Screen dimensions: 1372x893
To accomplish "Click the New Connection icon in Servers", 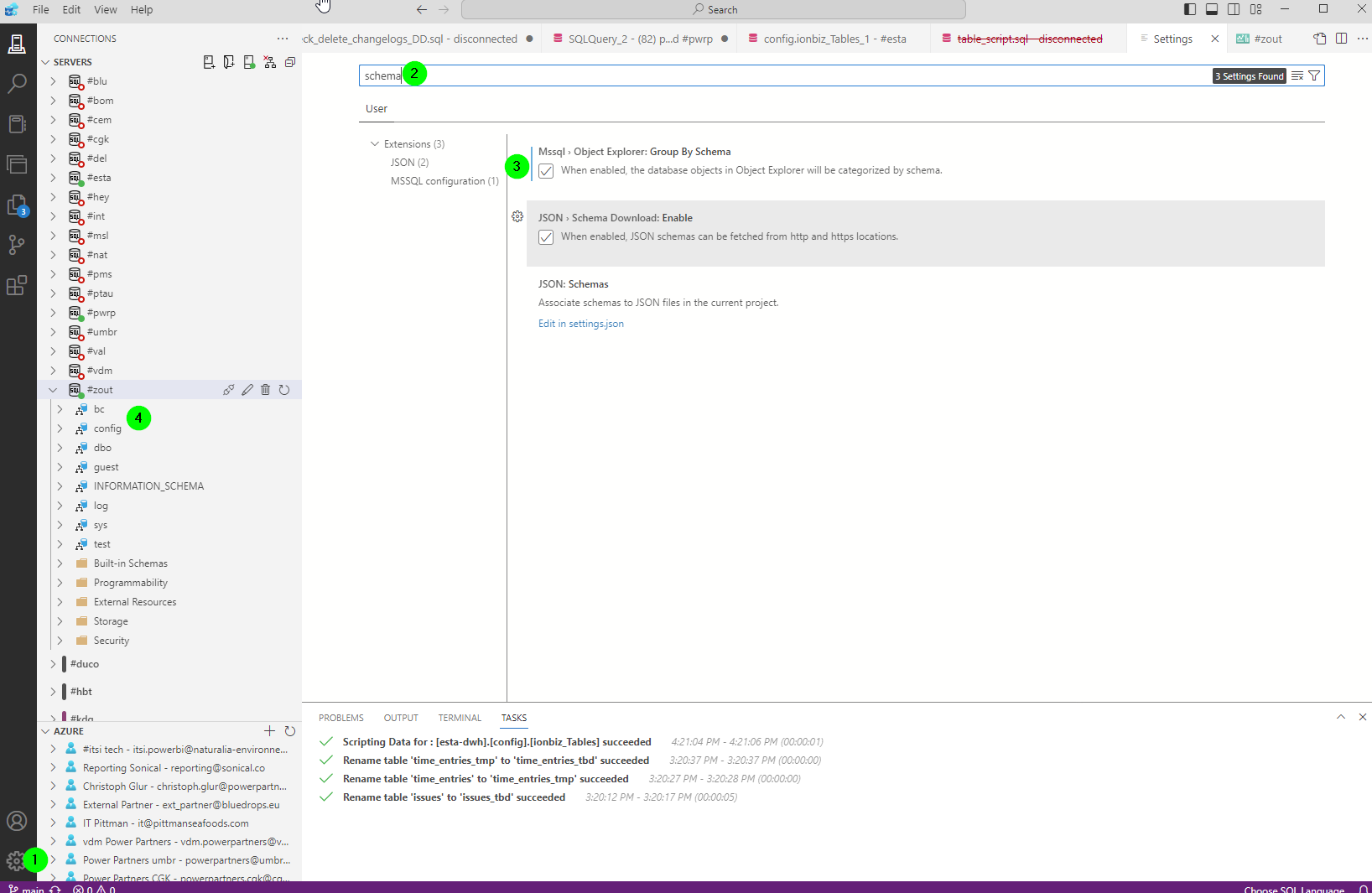I will point(209,62).
